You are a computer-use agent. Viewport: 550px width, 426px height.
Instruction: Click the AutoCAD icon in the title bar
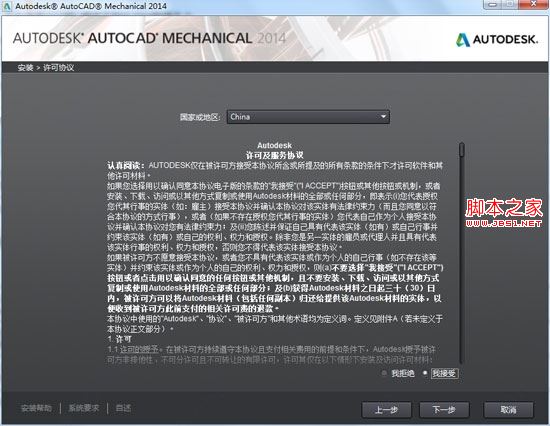pyautogui.click(x=7, y=6)
